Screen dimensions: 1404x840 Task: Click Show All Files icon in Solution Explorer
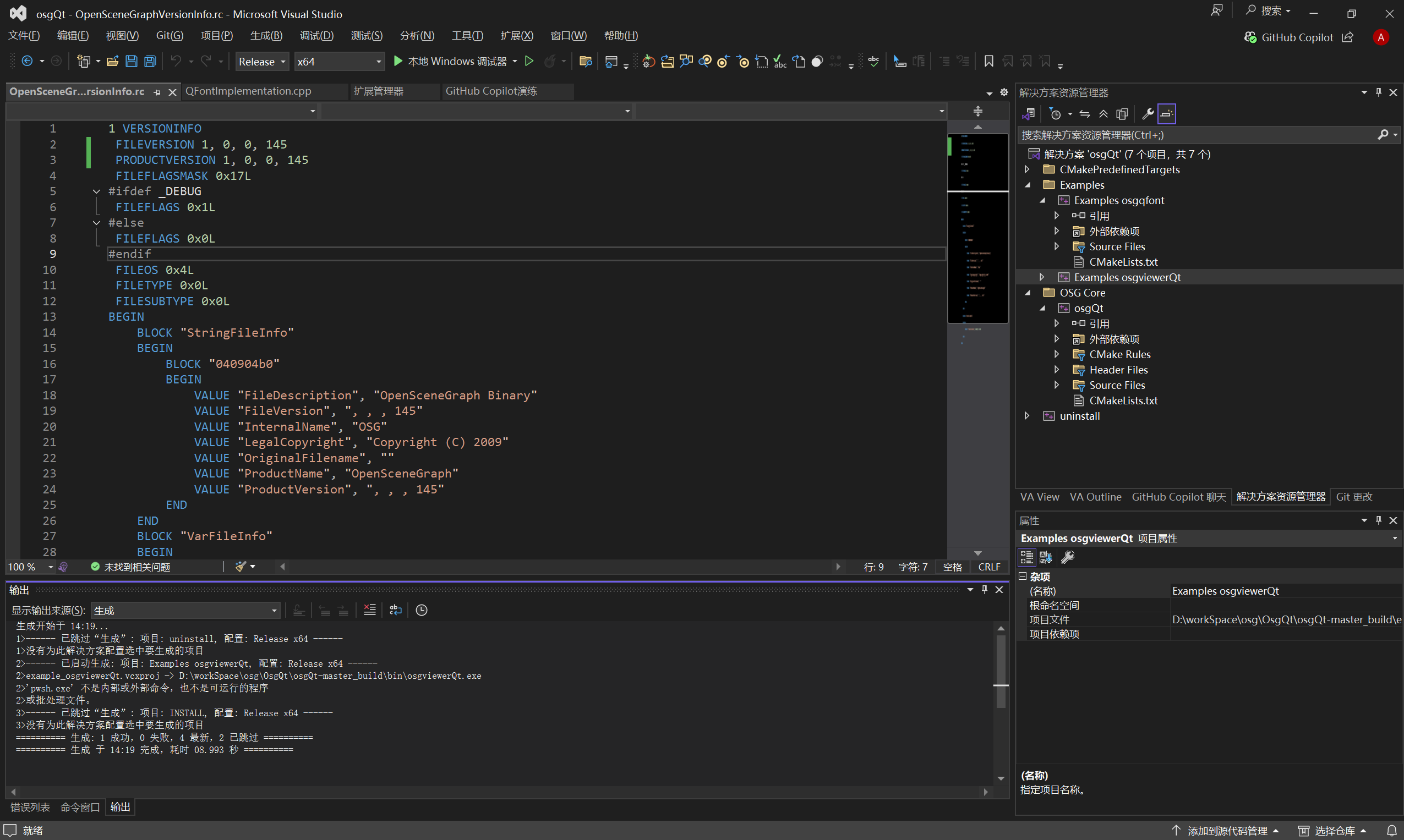click(x=1122, y=114)
